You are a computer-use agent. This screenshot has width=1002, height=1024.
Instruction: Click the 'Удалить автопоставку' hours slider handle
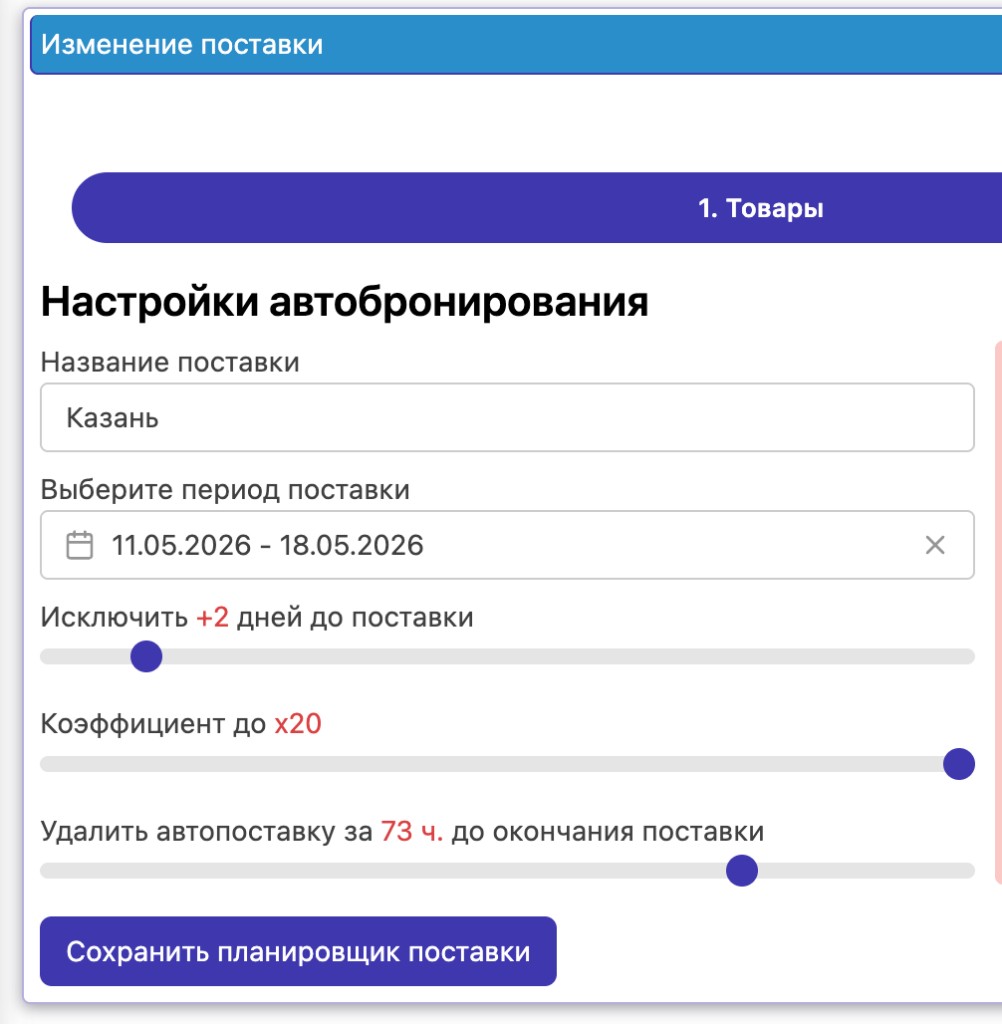tap(742, 871)
